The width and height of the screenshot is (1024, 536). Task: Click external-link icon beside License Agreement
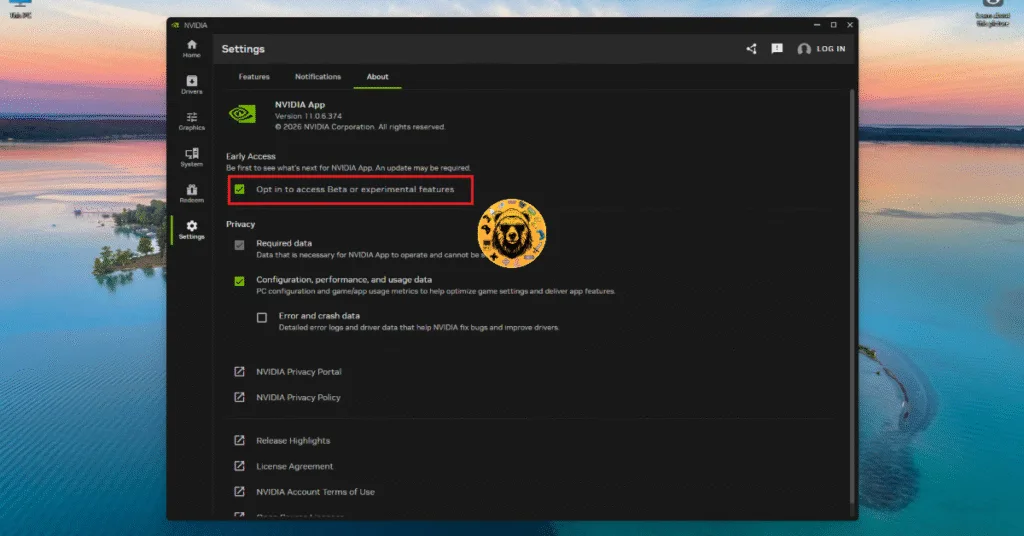click(239, 466)
